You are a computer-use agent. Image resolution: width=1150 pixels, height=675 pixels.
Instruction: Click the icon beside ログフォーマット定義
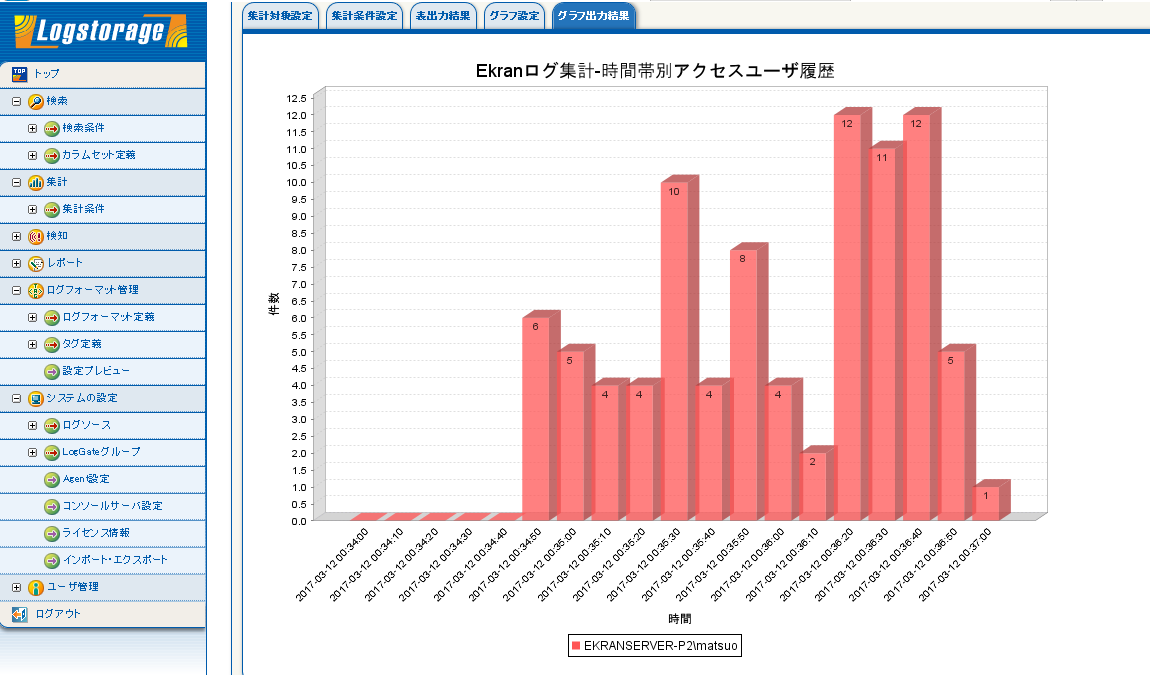51,318
